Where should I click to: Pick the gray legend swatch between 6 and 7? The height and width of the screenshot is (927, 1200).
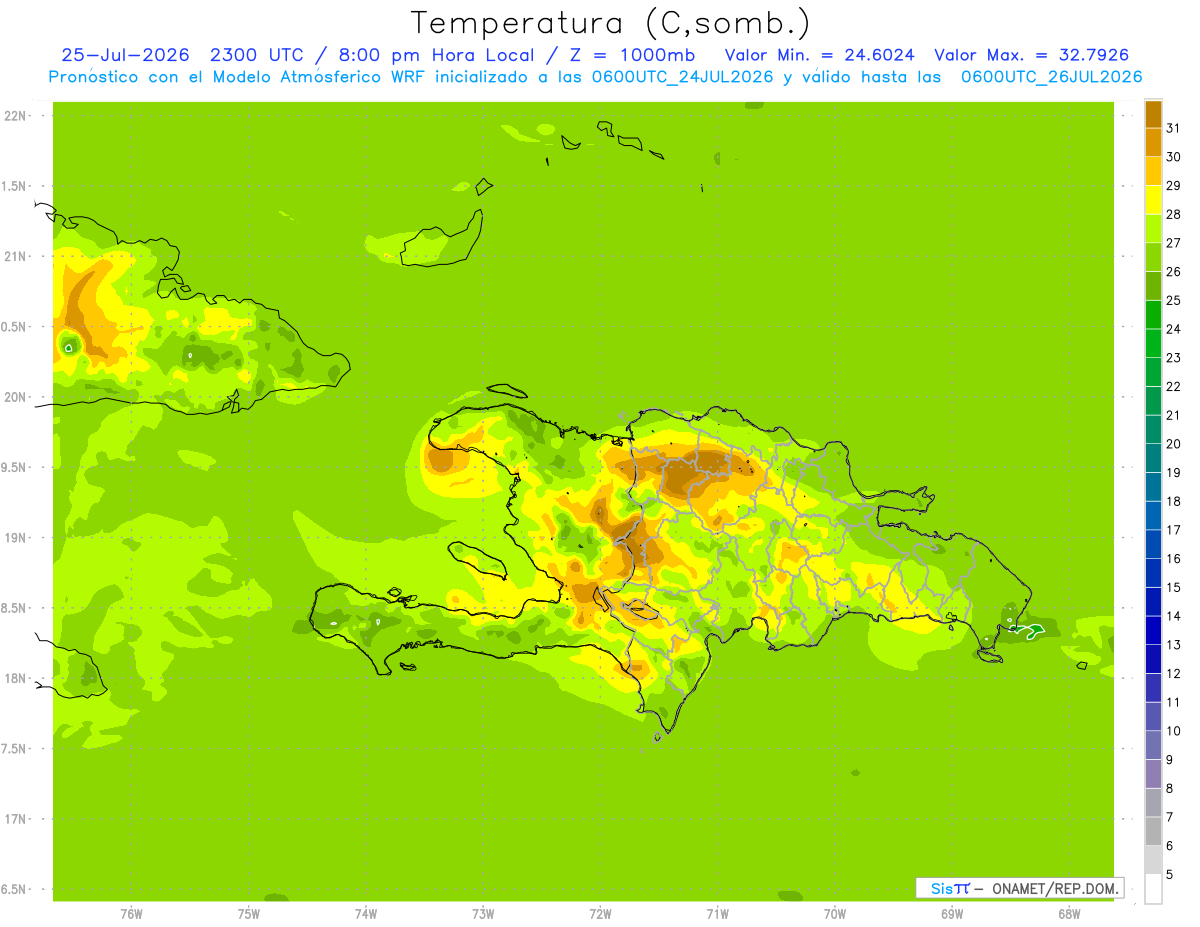click(x=1153, y=831)
